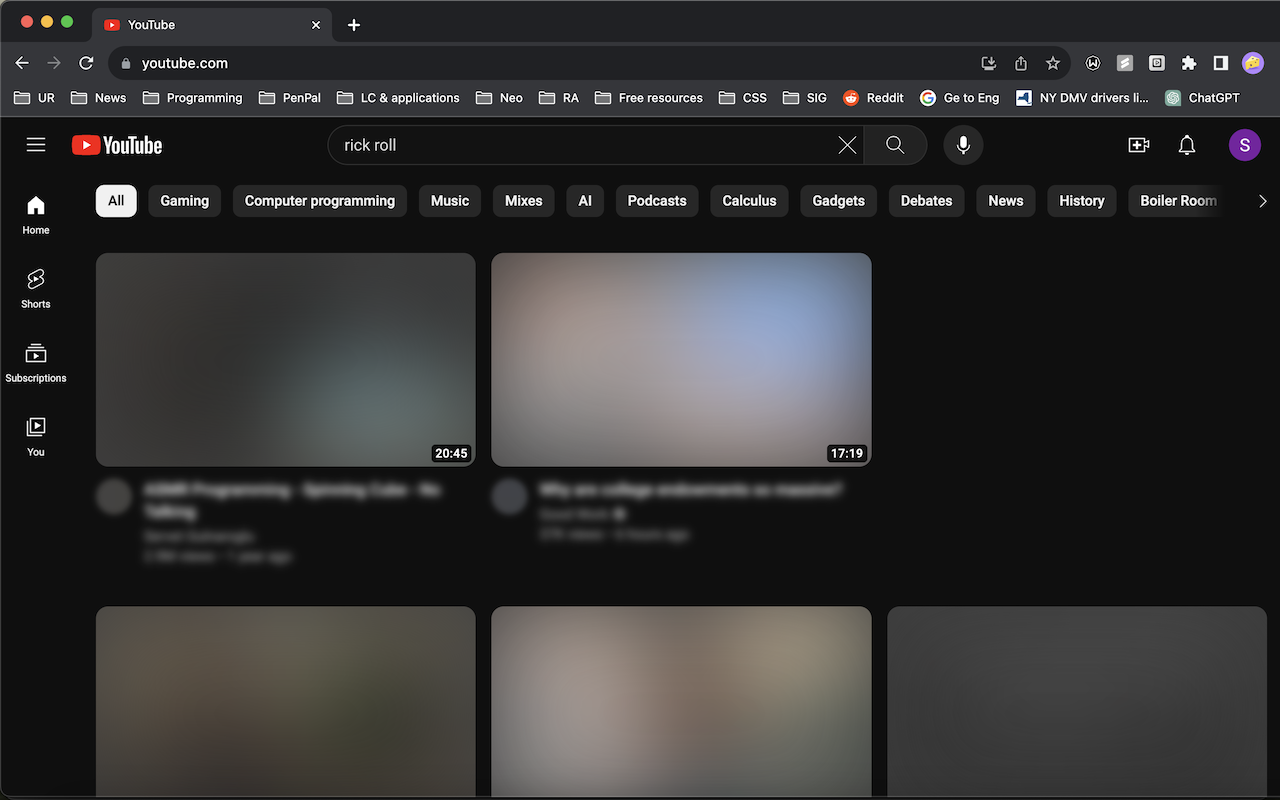Open the Reddit bookmark
The image size is (1280, 800).
(x=873, y=98)
